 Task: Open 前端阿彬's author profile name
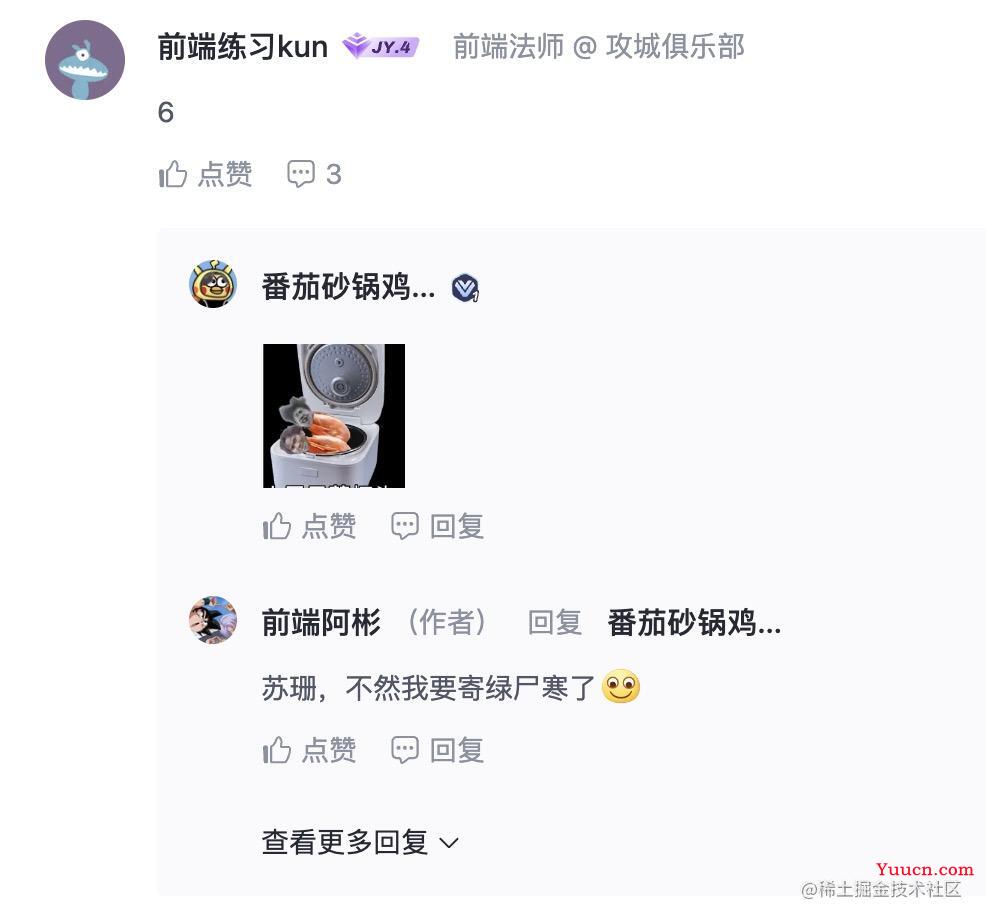click(x=321, y=623)
